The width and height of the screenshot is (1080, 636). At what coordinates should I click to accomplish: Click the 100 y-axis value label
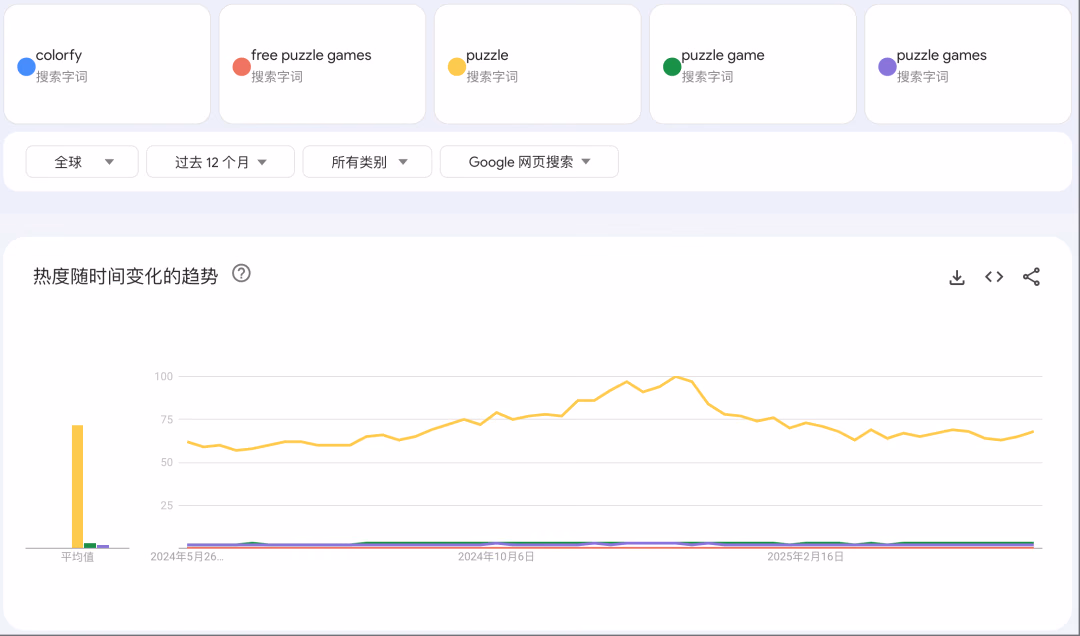(163, 376)
